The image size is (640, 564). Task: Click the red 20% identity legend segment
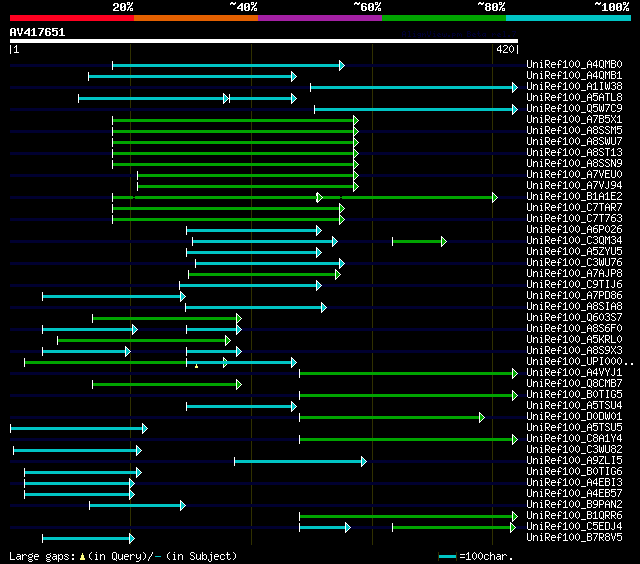coord(72,18)
